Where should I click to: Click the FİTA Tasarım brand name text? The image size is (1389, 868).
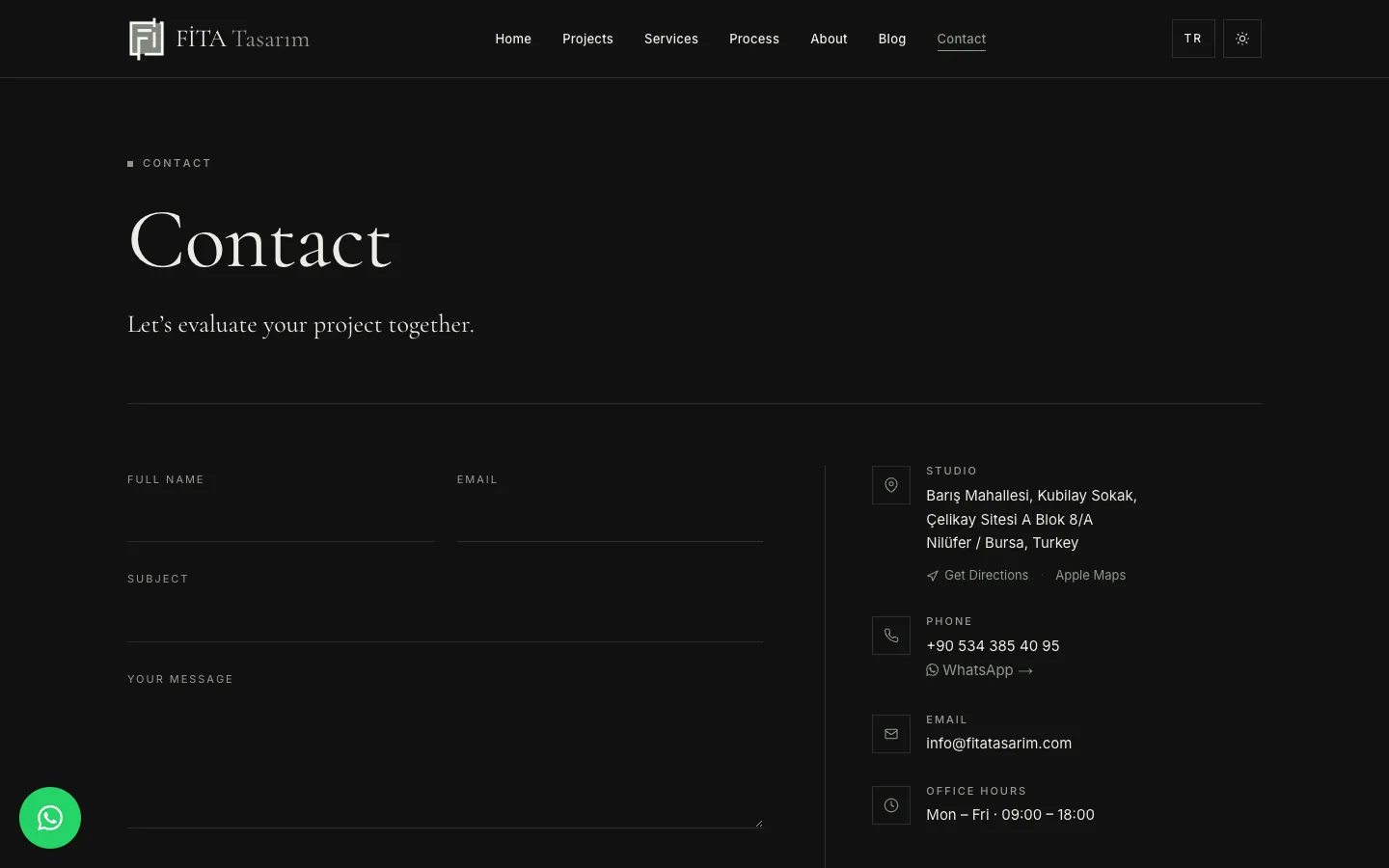(242, 39)
